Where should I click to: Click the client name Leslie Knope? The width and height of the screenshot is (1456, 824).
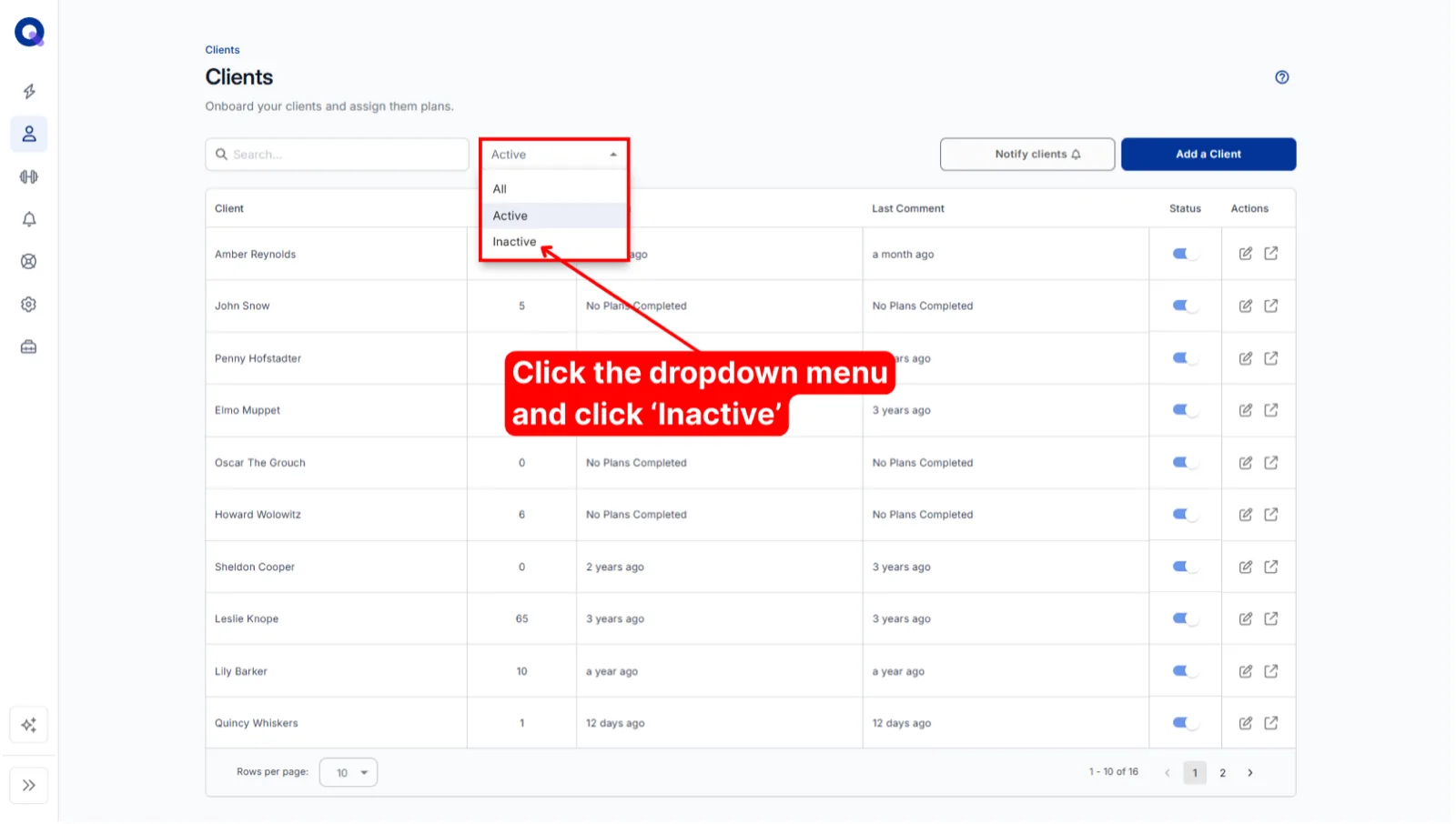(x=247, y=619)
